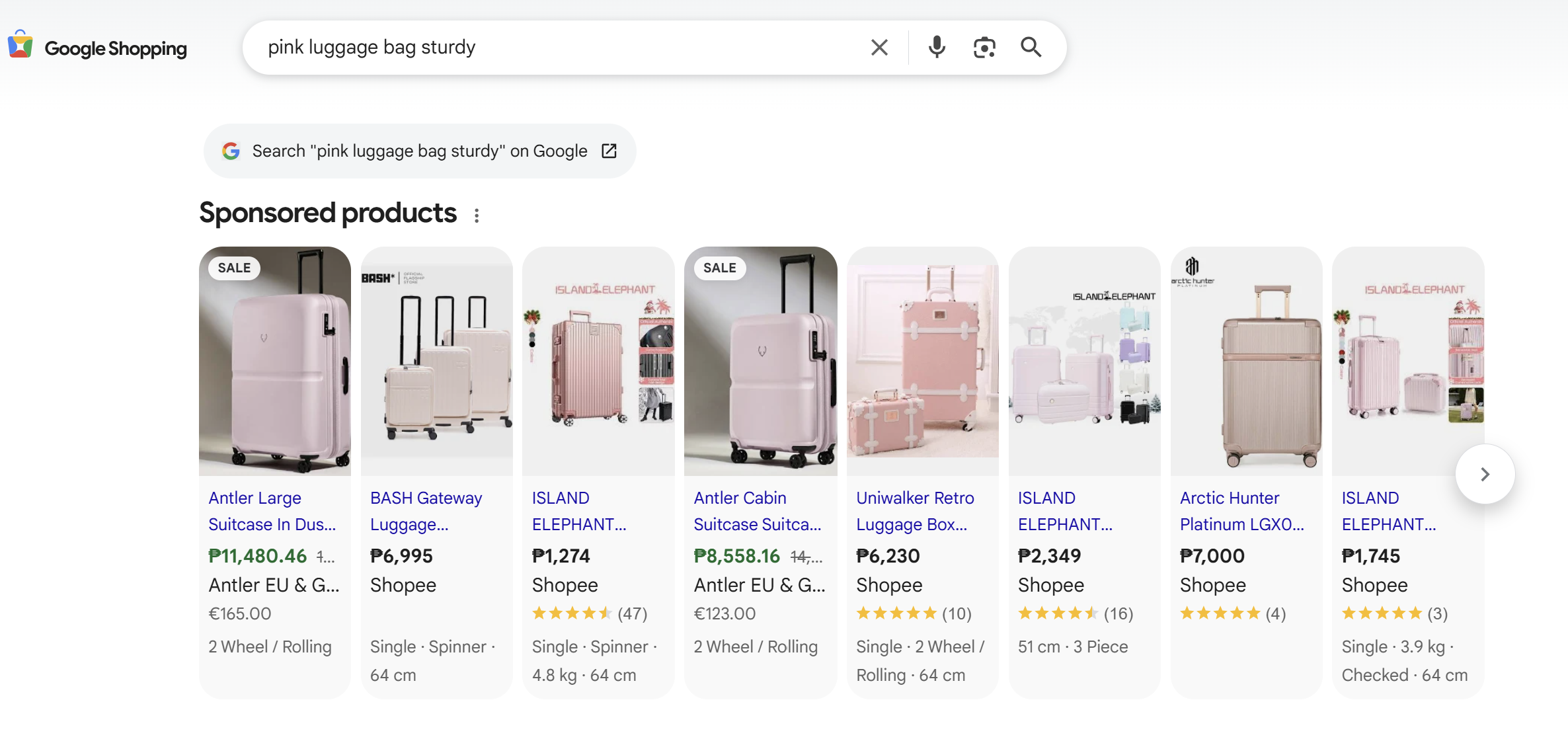Click the magnifying glass search button
Viewport: 1568px width, 747px height.
click(1031, 48)
